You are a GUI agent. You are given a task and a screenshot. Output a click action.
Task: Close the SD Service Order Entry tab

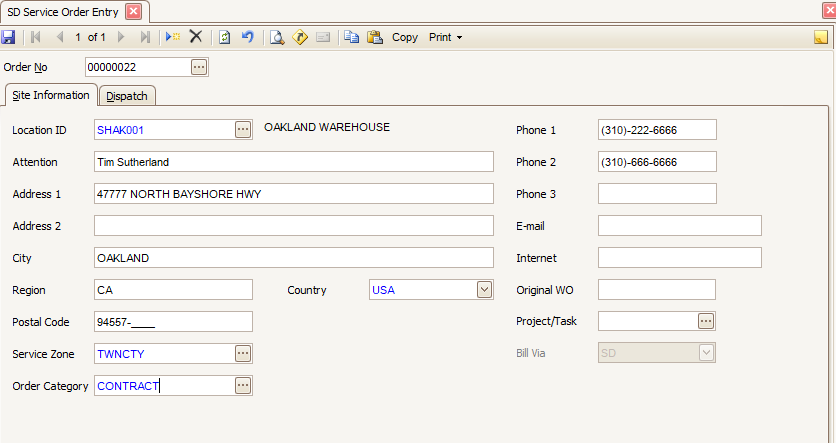point(133,12)
